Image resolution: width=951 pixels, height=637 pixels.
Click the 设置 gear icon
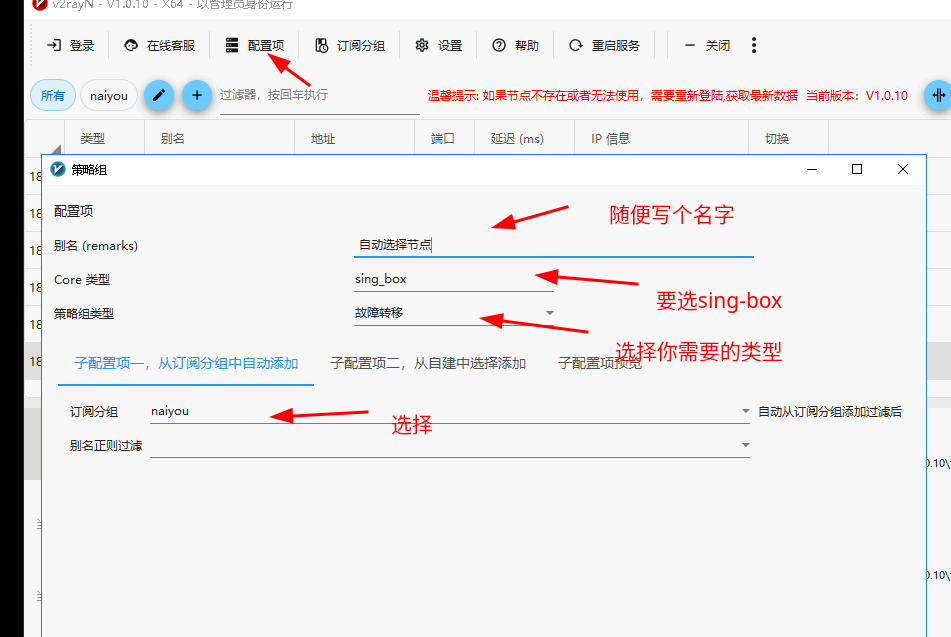pyautogui.click(x=422, y=46)
